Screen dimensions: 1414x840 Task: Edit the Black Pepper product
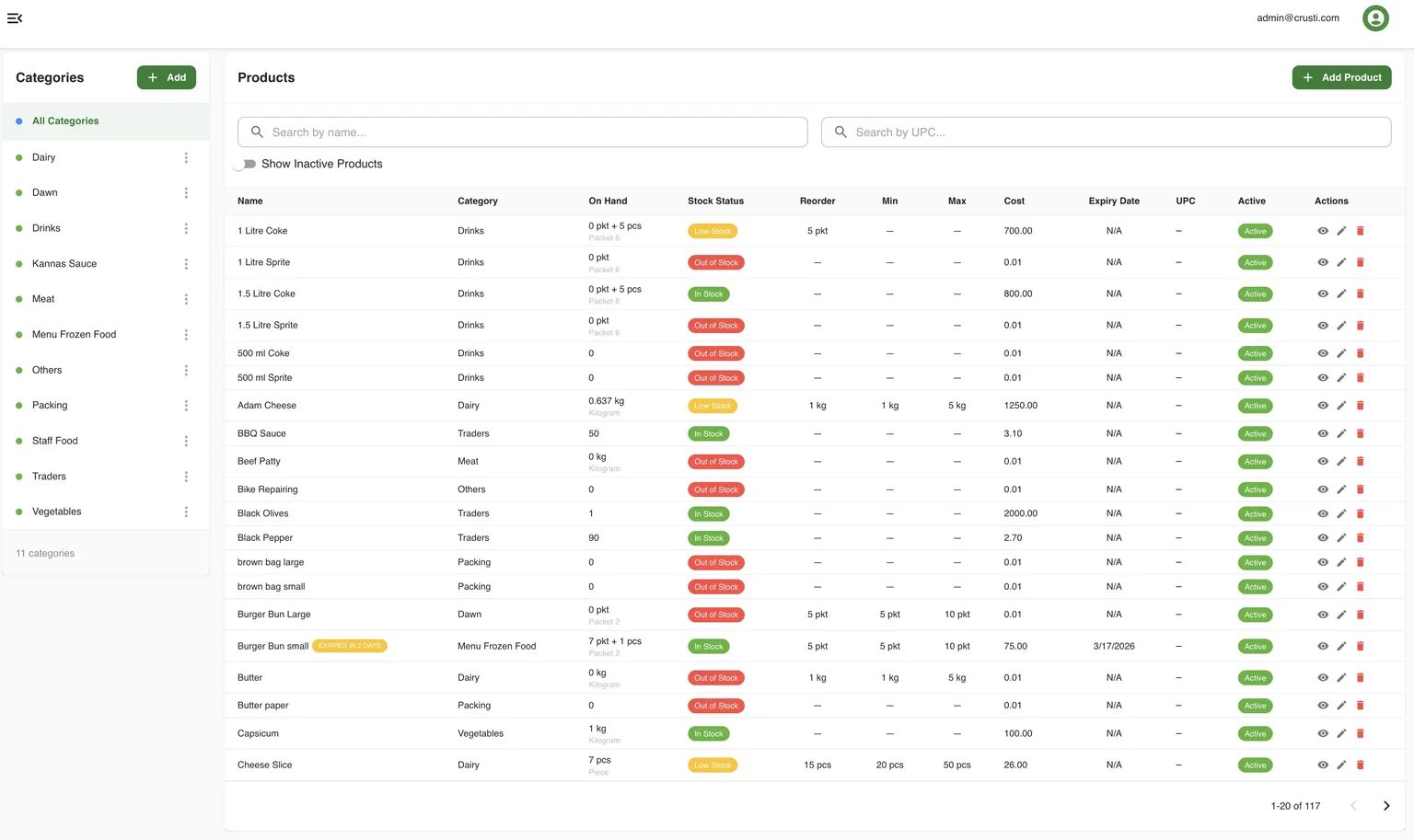(1341, 537)
